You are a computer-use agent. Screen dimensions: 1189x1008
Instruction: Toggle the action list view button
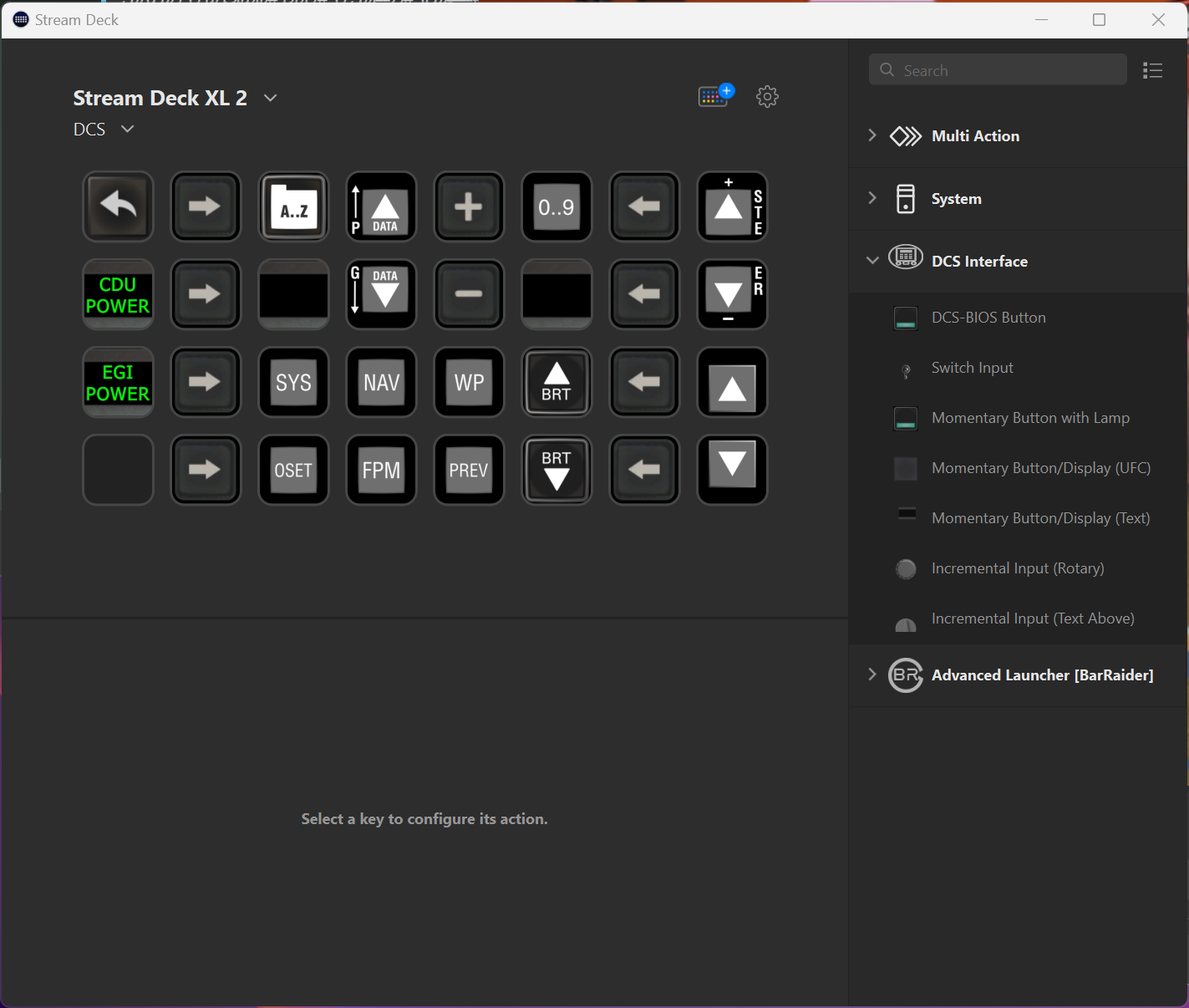1152,70
